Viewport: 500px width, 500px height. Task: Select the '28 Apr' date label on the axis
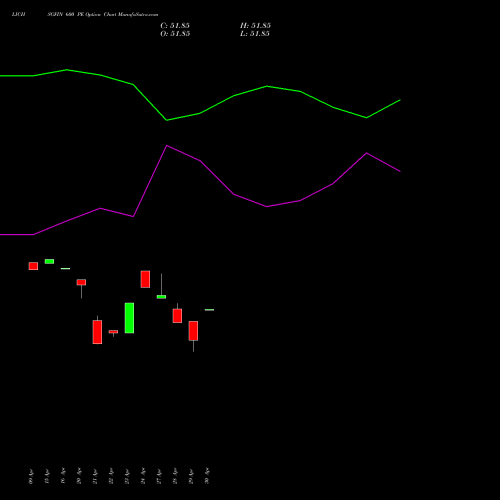175,476
